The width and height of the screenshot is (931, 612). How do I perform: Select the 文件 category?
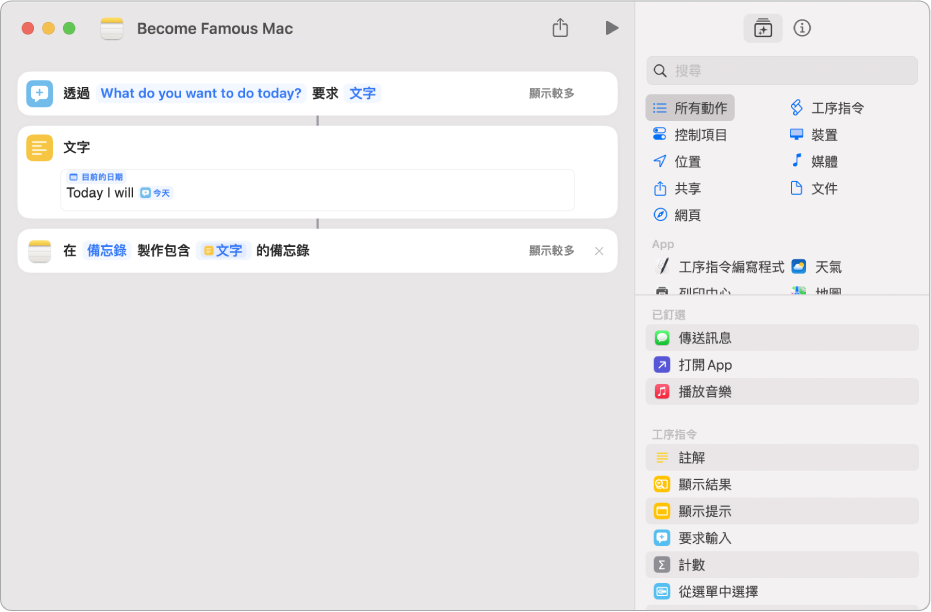tap(814, 189)
